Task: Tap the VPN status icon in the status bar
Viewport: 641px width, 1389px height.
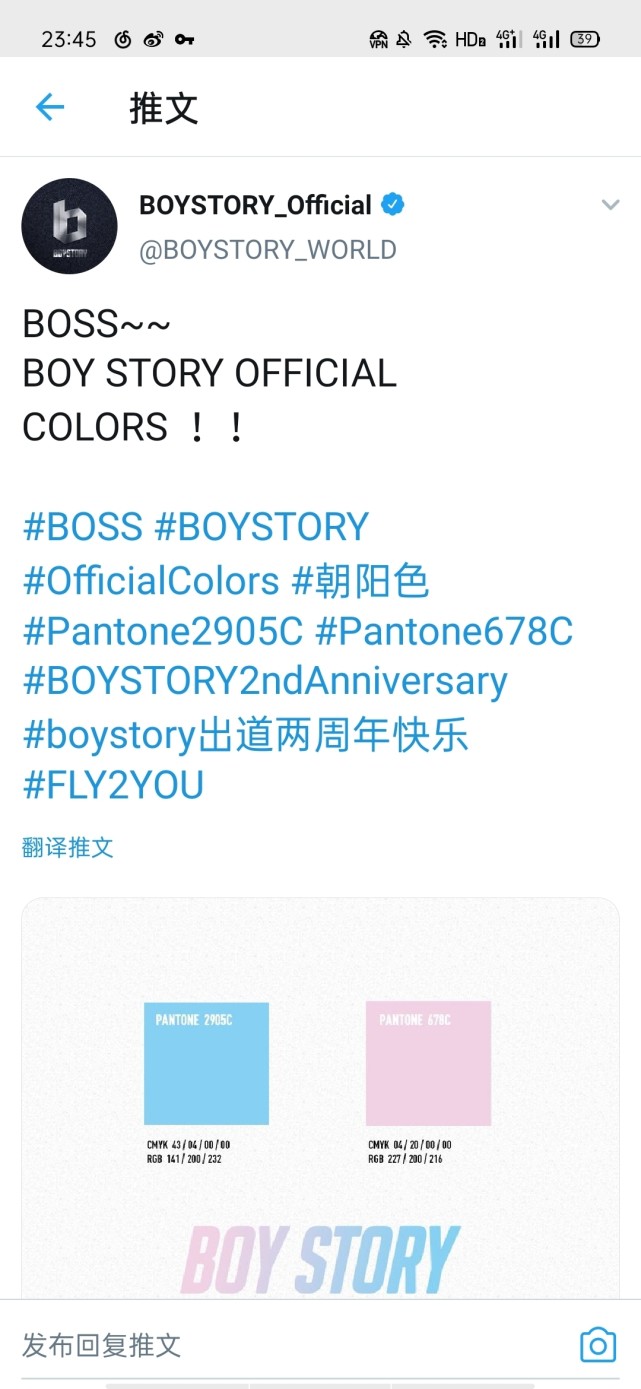Action: pyautogui.click(x=379, y=38)
